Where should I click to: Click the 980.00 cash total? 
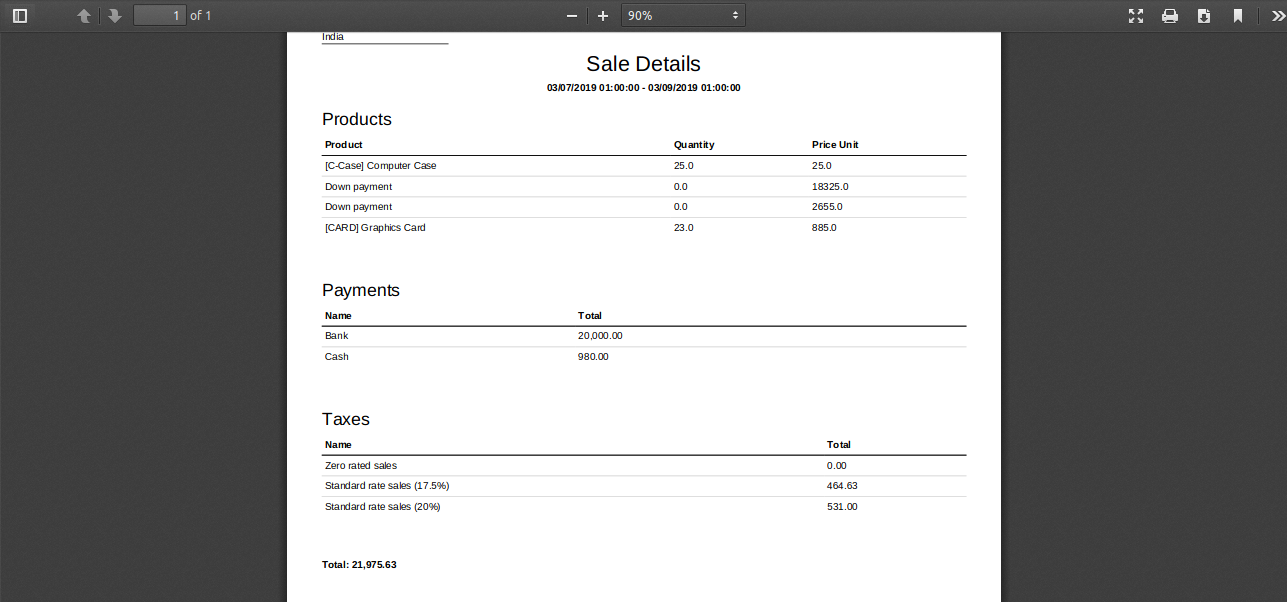[x=593, y=357]
